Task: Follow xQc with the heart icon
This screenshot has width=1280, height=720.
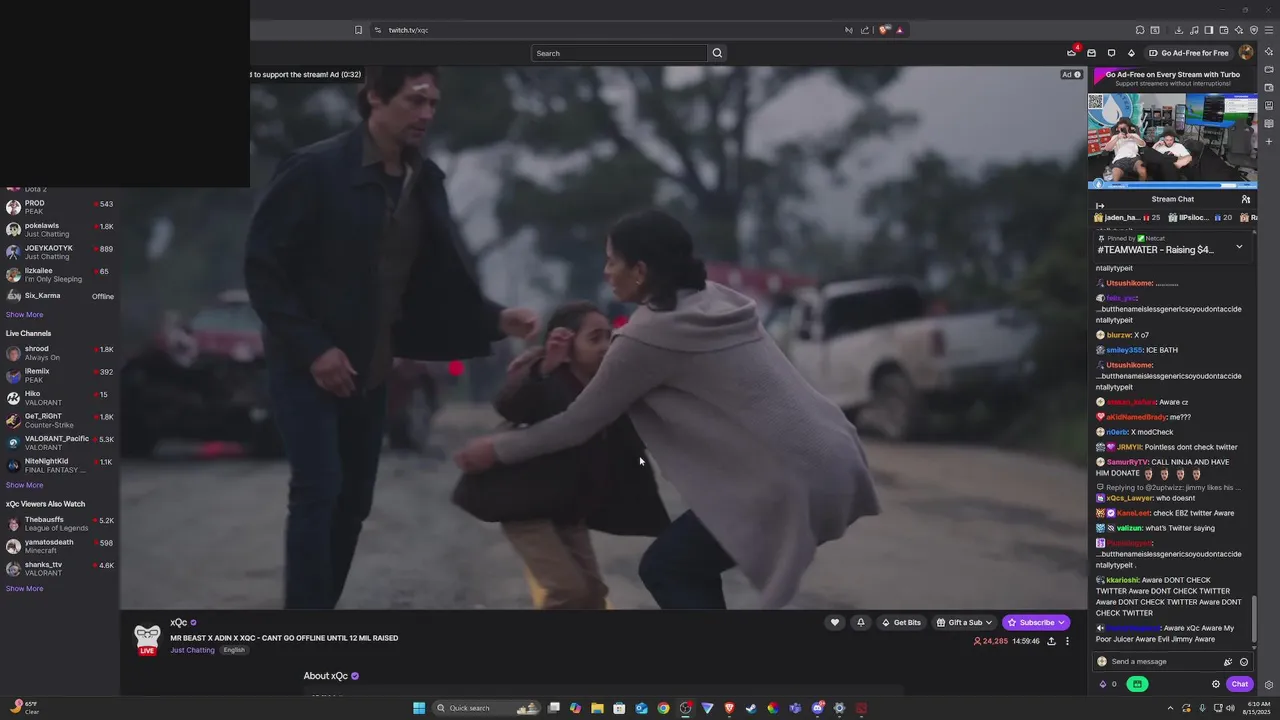Action: [x=835, y=622]
